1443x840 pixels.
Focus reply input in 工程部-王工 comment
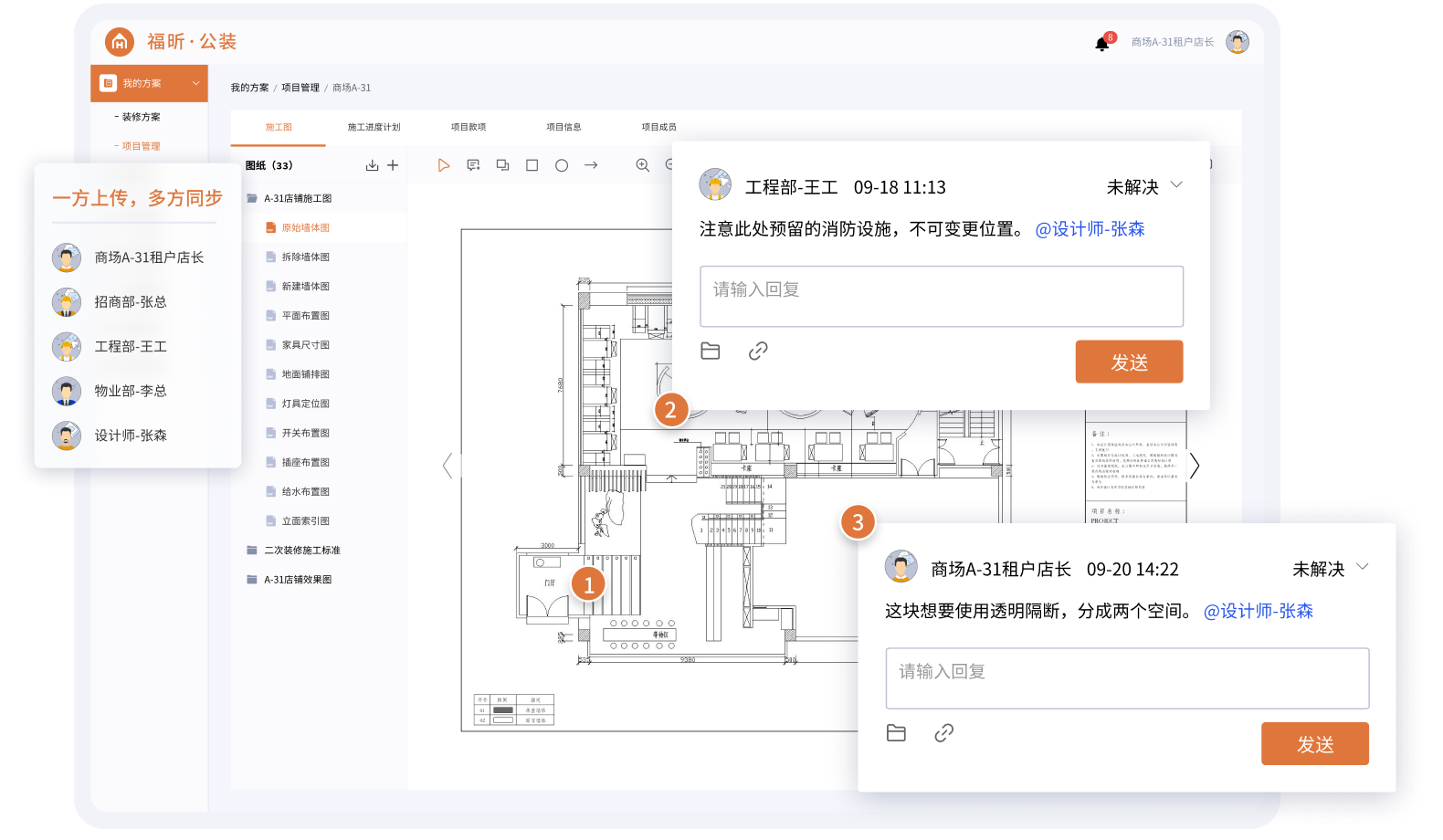942,297
